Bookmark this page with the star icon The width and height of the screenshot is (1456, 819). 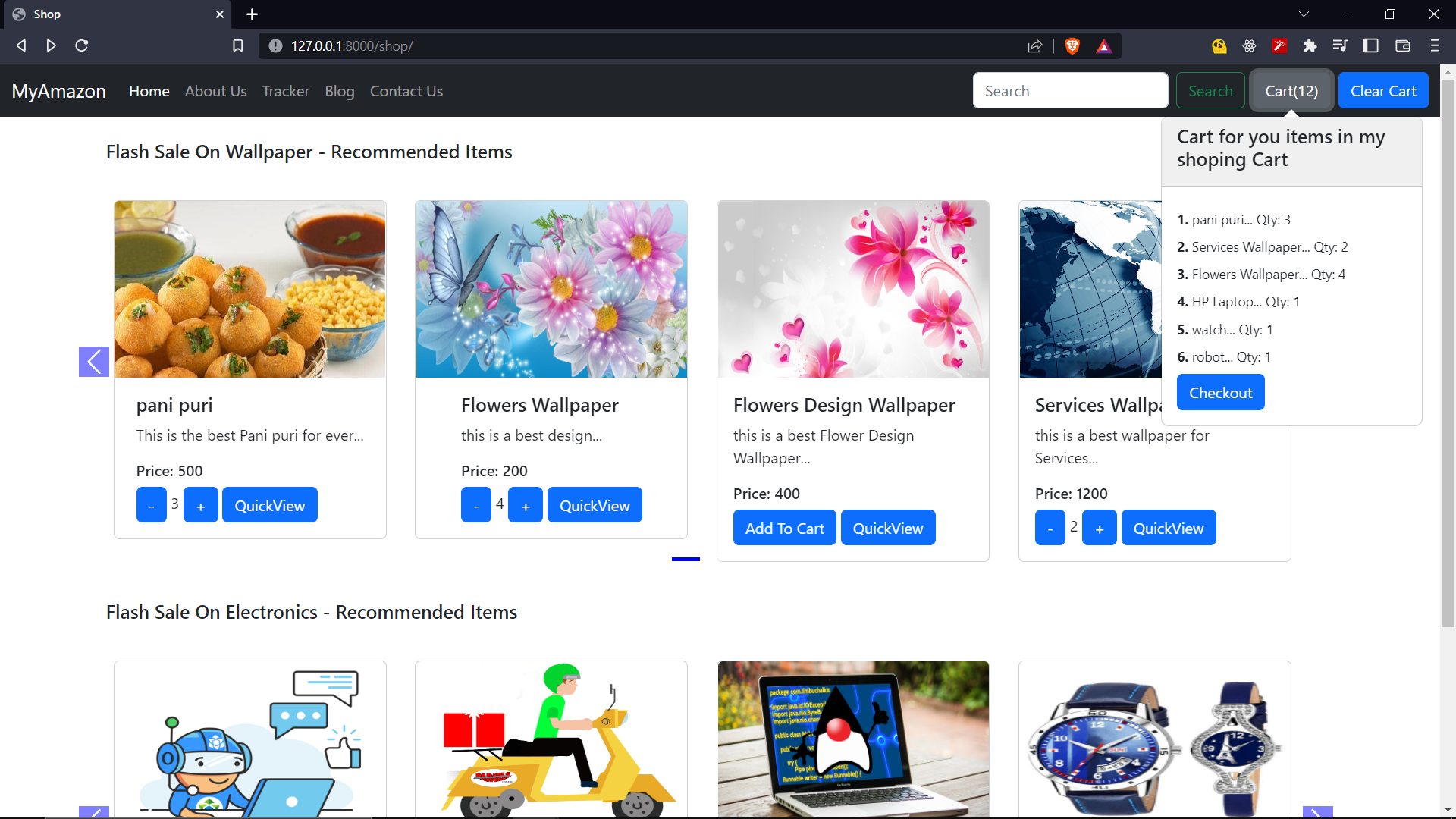click(237, 45)
